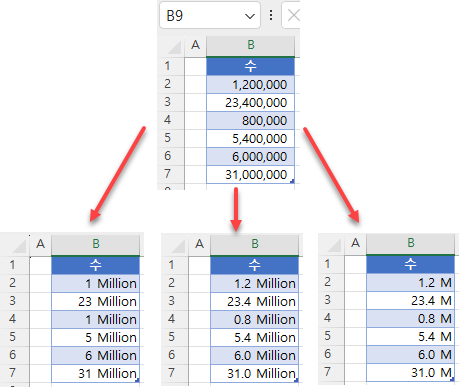This screenshot has width=459, height=387.
Task: Click Select All corner of bottom-left sheet
Action: click(x=19, y=246)
